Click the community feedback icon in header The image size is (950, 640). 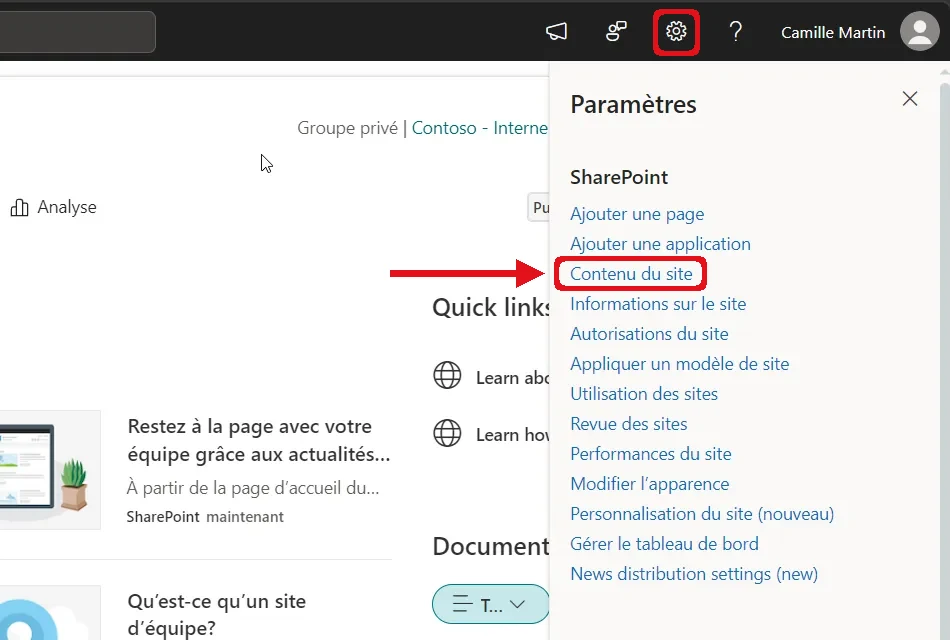point(616,31)
